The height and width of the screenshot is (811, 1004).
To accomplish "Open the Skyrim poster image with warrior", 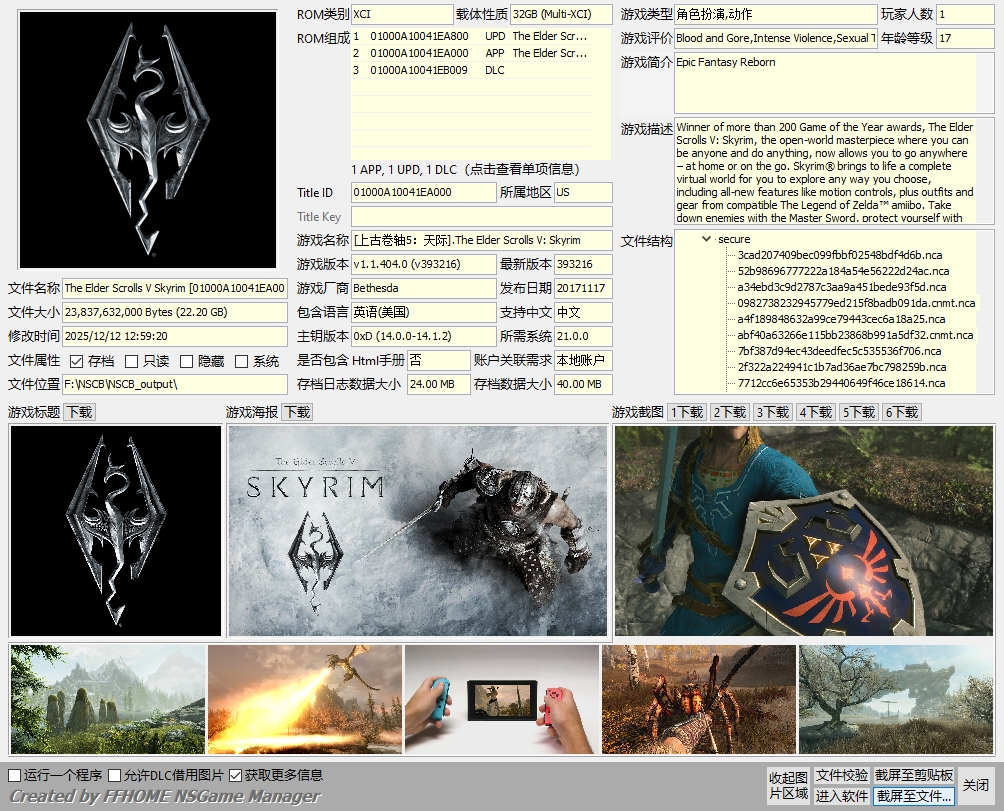I will click(x=417, y=531).
